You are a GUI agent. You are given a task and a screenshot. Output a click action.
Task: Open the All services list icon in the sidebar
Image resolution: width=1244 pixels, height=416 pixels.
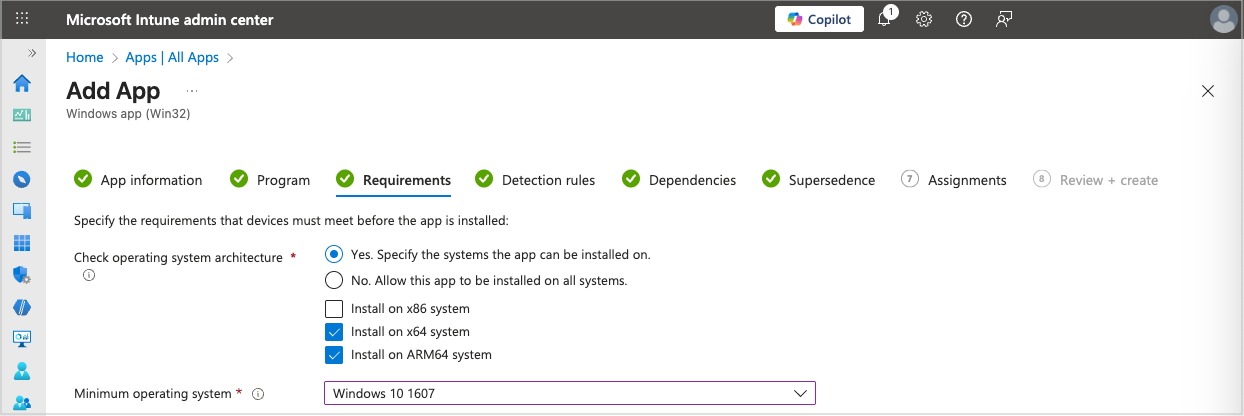22,147
